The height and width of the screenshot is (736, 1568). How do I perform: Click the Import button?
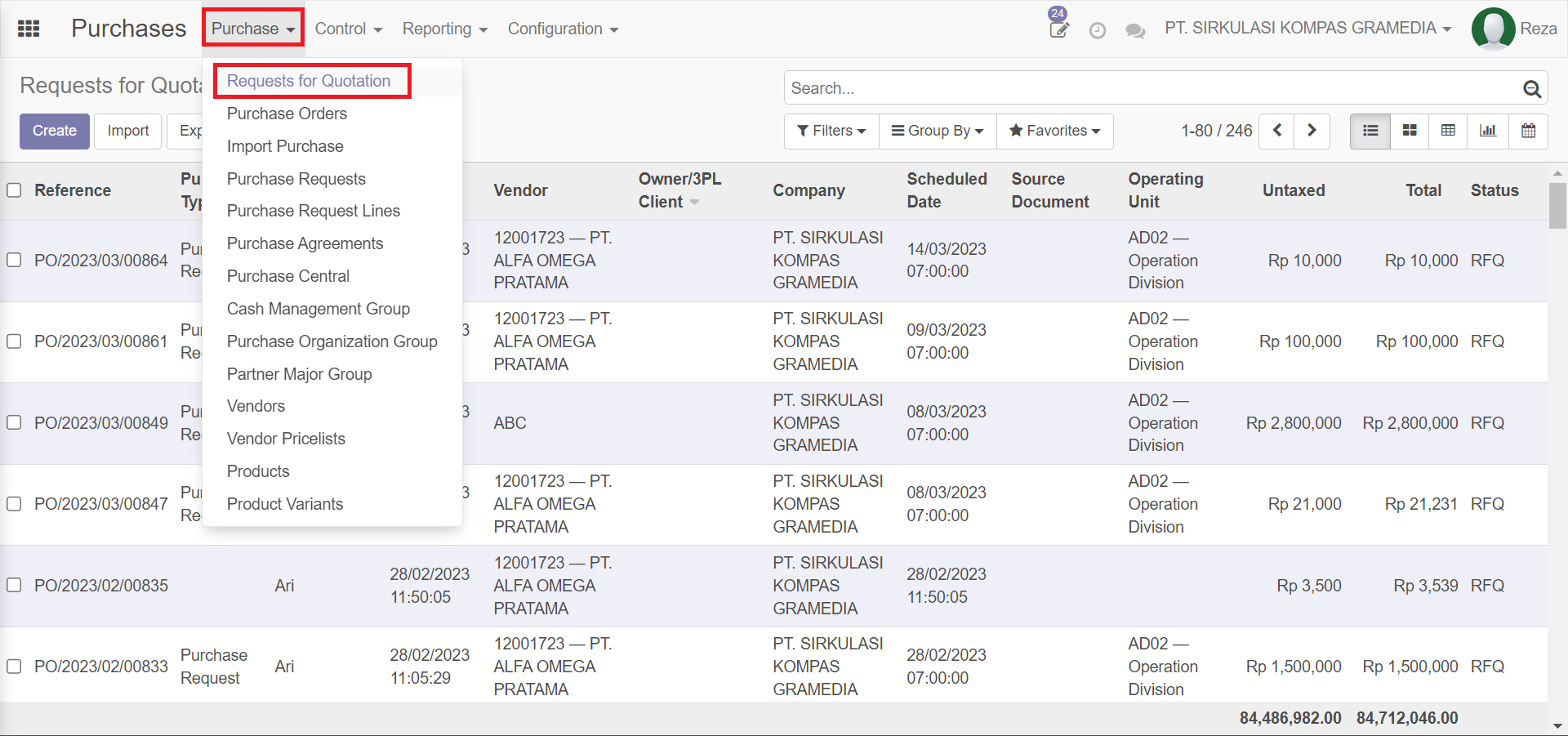pos(128,131)
